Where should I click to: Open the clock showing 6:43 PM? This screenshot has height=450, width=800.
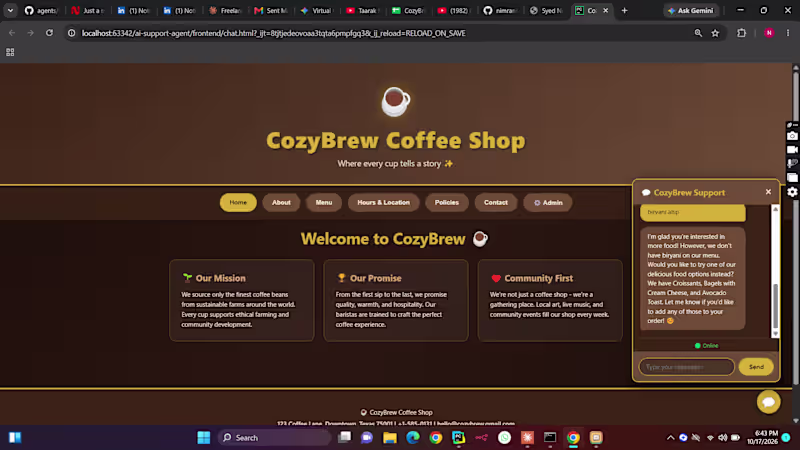tap(762, 437)
